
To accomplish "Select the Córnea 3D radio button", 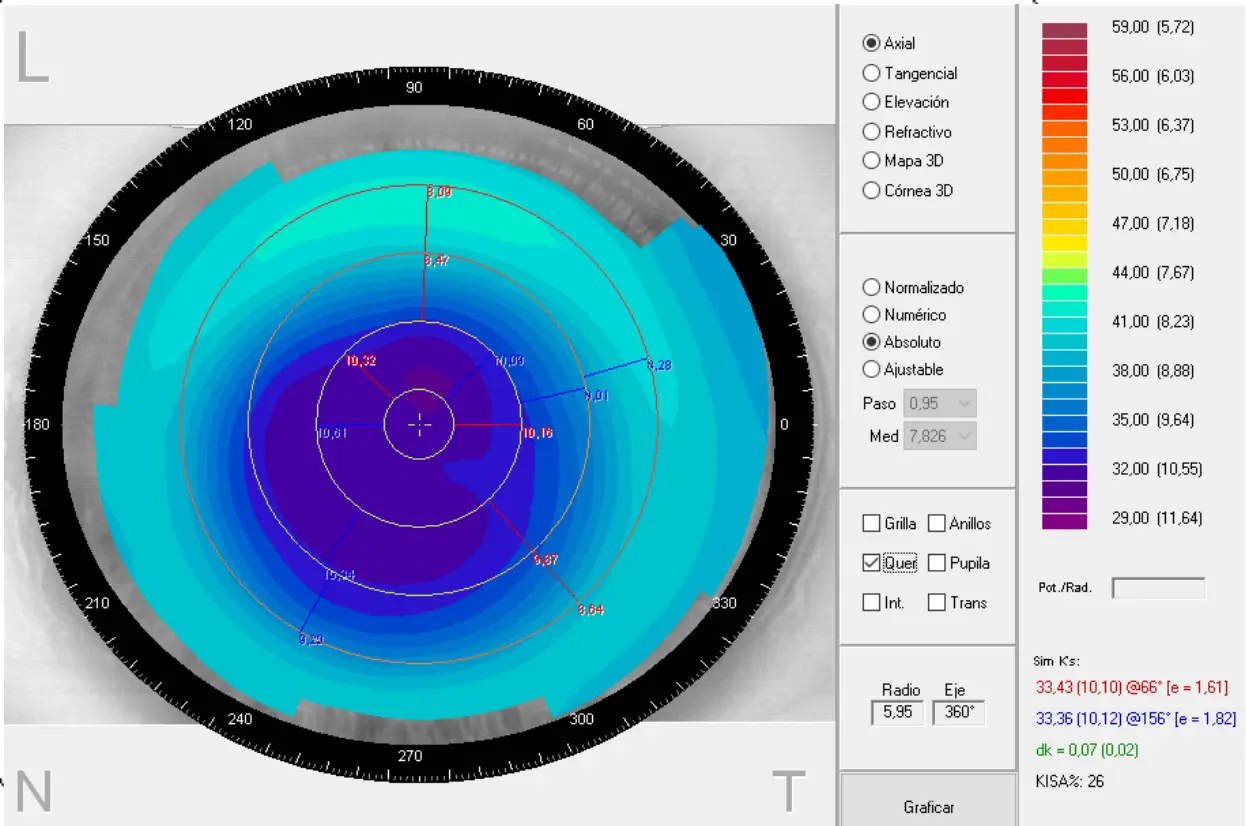I will [x=871, y=190].
